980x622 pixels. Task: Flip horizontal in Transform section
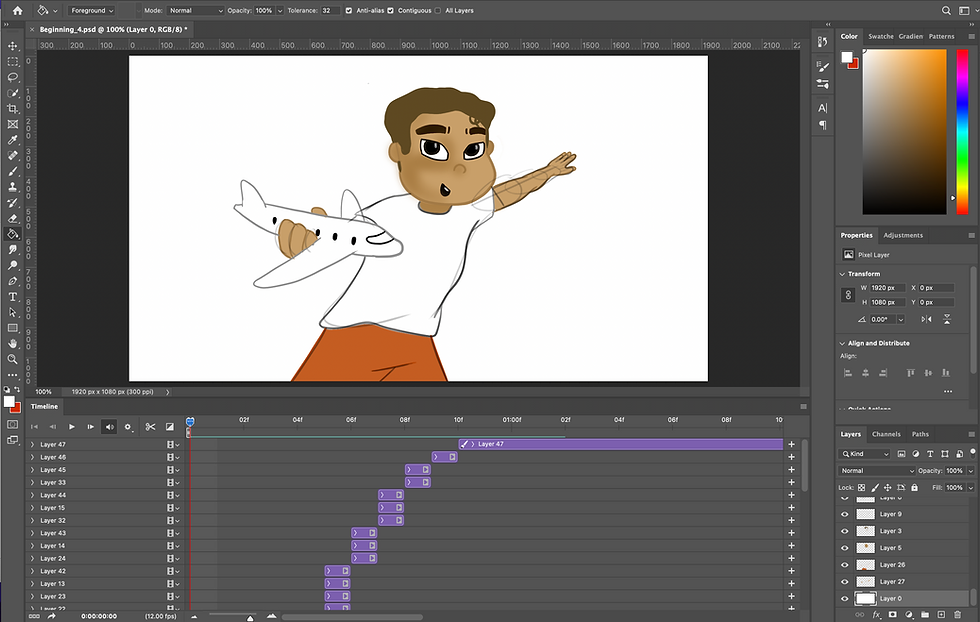tap(926, 319)
